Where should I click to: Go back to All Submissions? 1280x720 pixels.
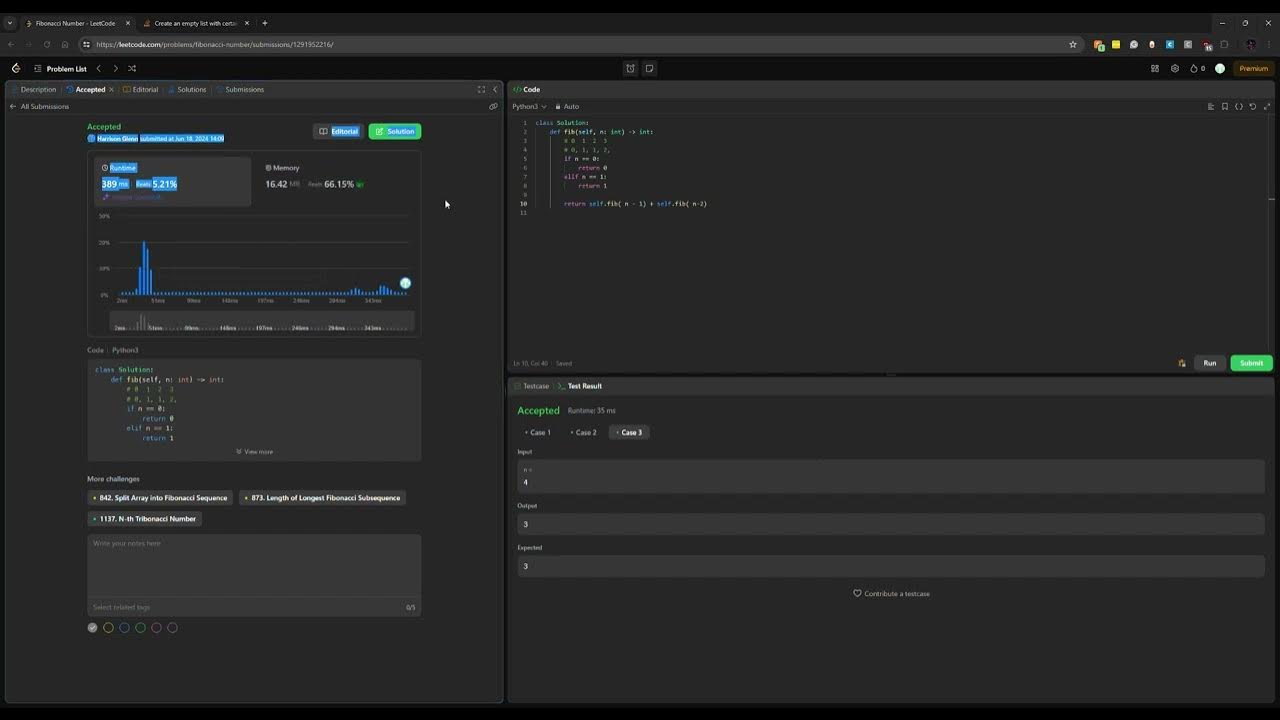point(40,106)
